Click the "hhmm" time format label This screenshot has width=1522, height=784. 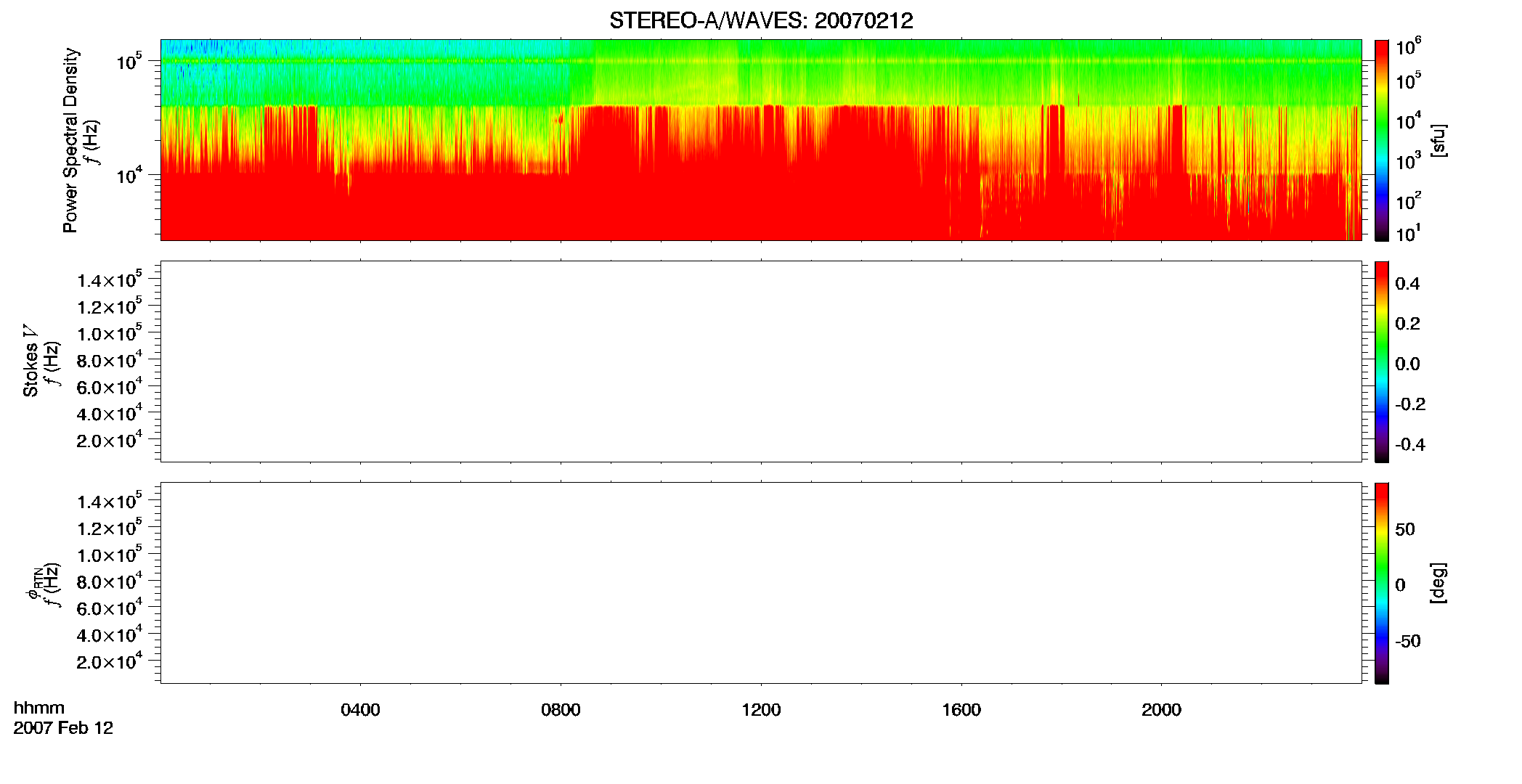(x=39, y=709)
